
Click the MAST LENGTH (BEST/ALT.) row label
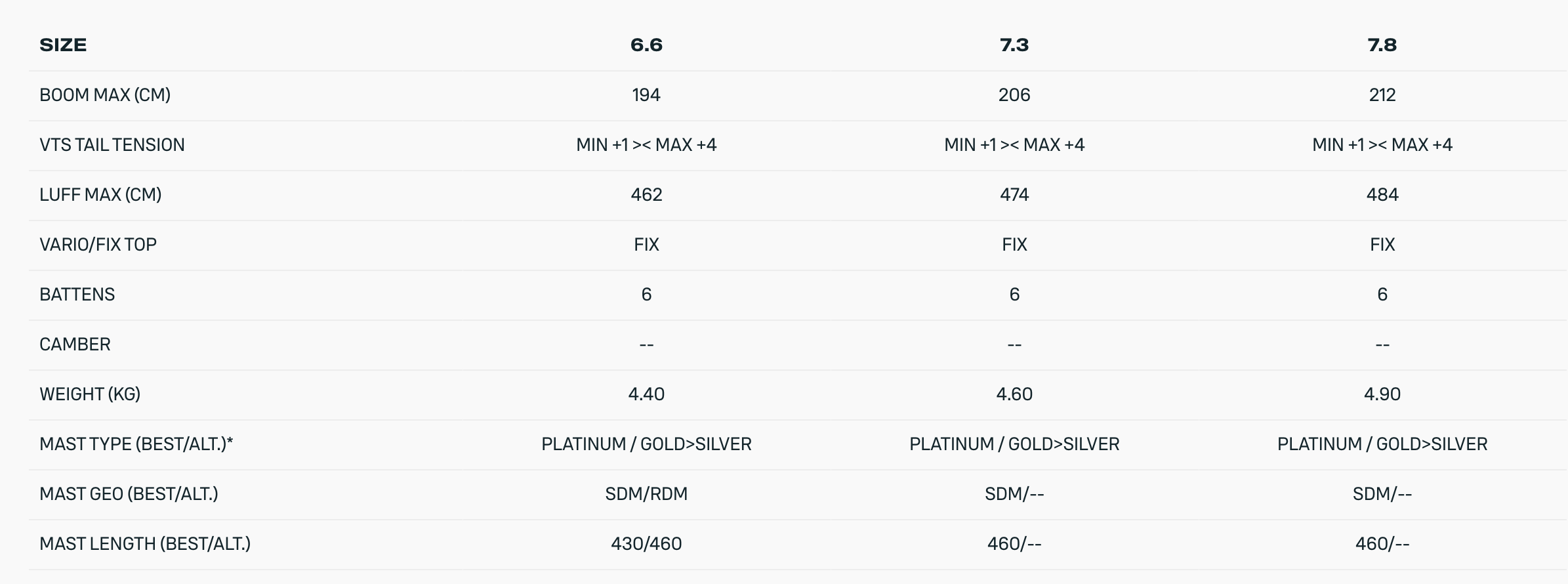pos(145,544)
